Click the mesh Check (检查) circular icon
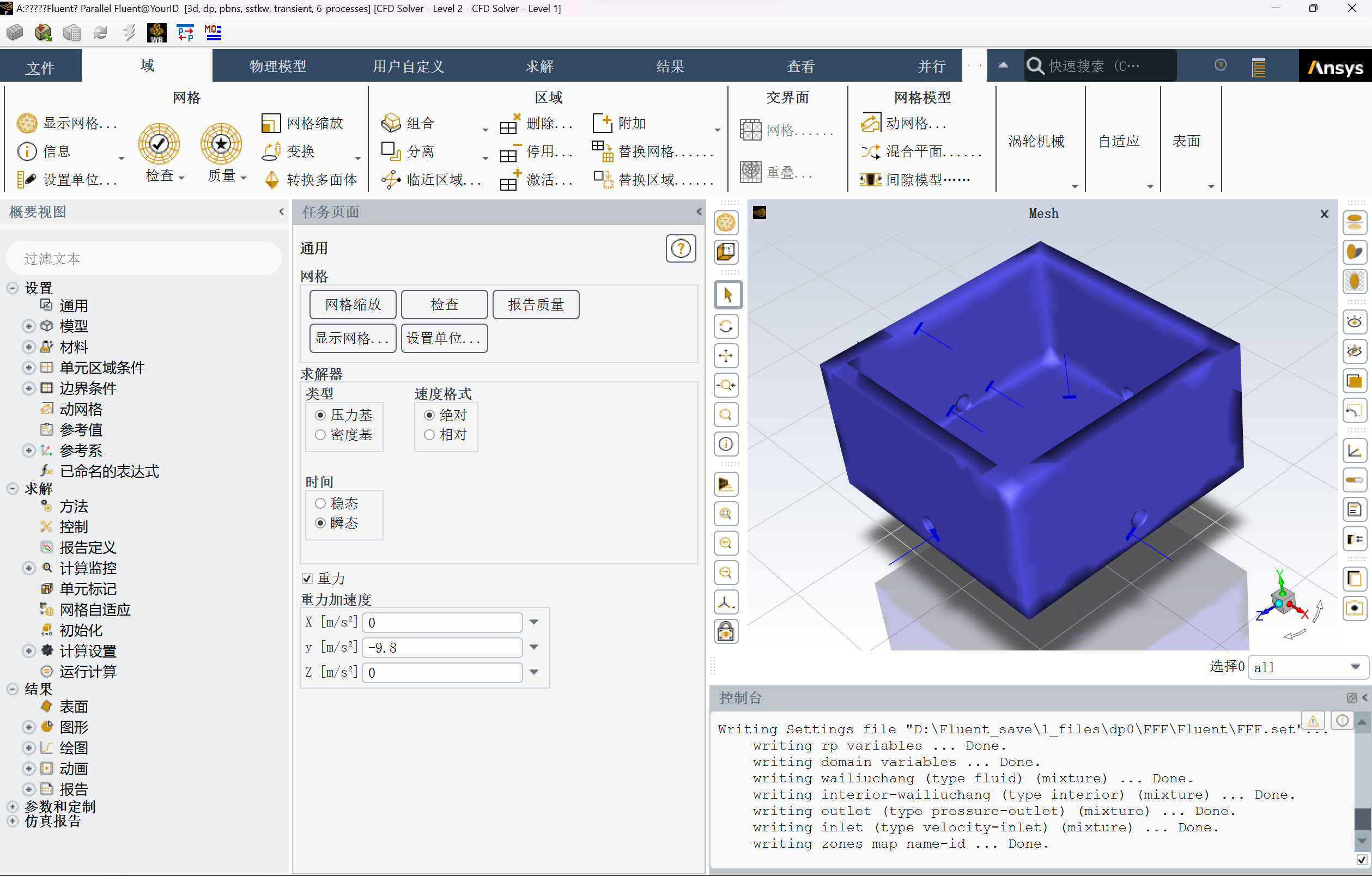Viewport: 1372px width, 876px height. click(x=159, y=143)
